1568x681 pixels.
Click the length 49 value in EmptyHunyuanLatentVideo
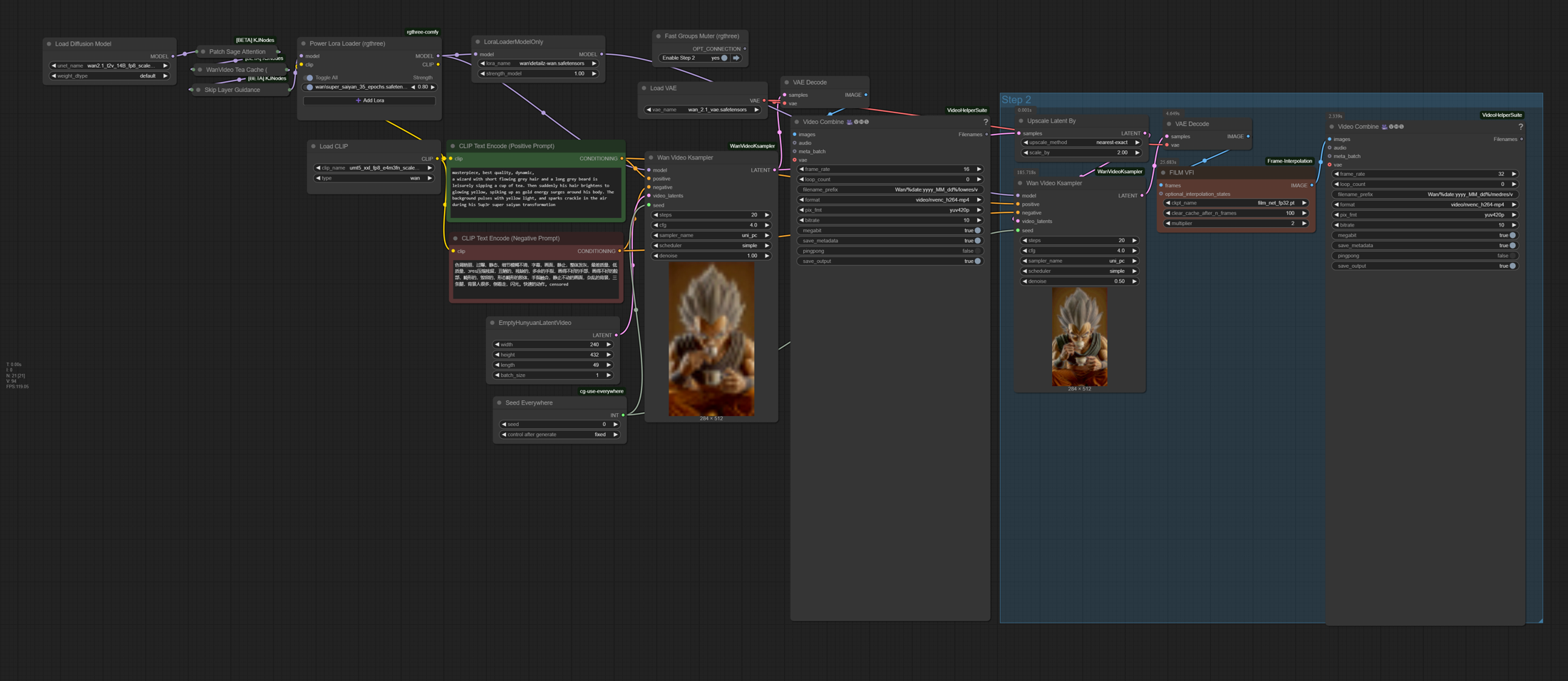coord(596,365)
